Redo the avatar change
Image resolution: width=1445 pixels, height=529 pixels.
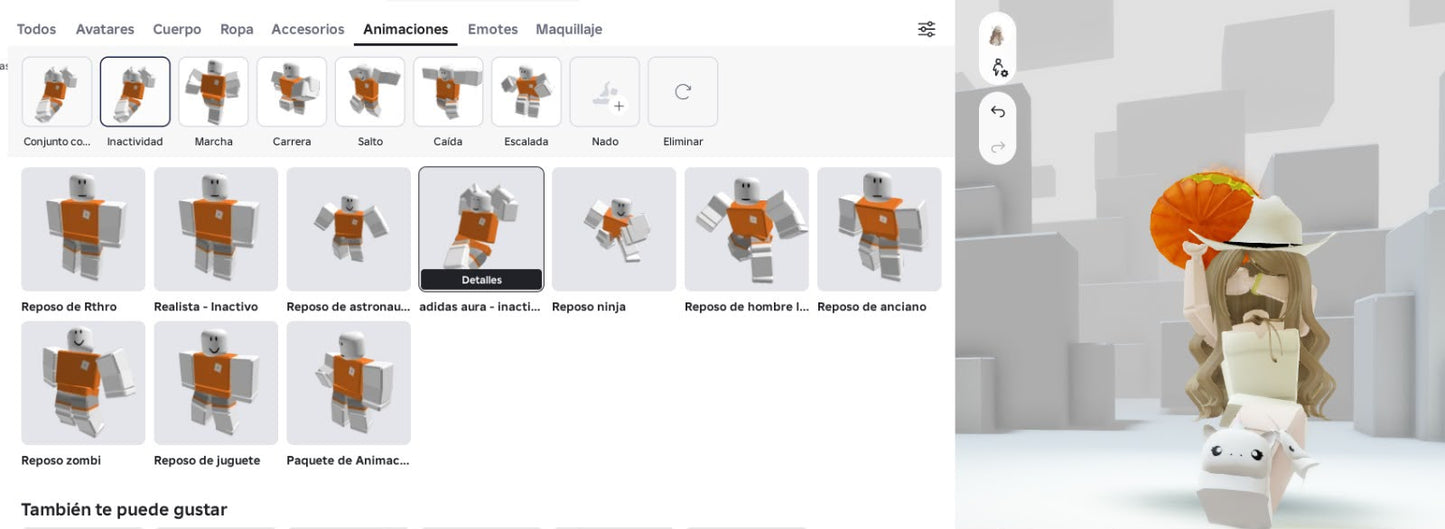(997, 147)
